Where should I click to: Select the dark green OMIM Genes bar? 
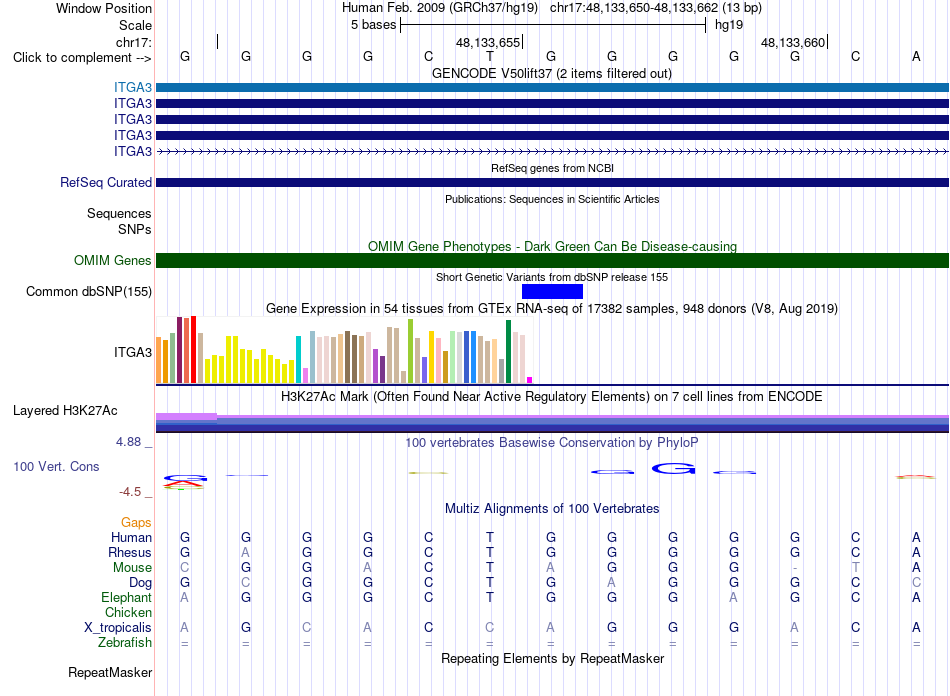point(552,260)
